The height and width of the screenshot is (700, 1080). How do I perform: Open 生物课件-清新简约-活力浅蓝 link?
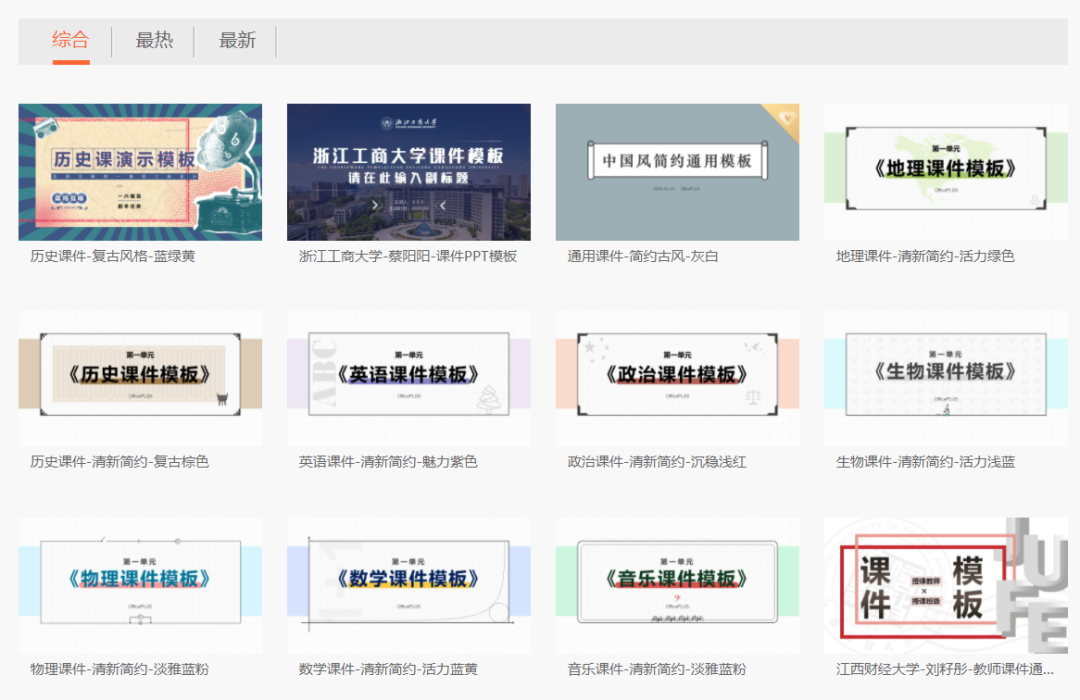(923, 462)
